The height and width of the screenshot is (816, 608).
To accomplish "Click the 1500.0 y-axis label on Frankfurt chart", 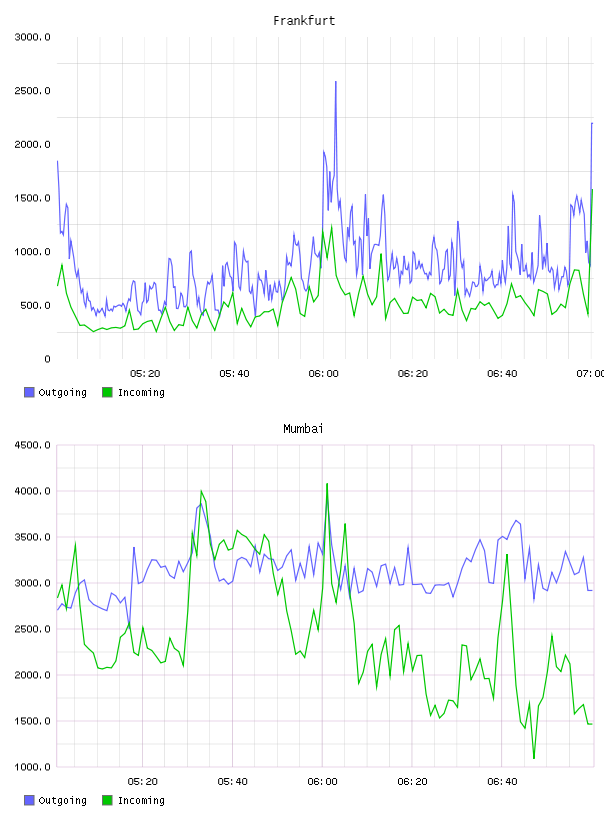I will [32, 198].
